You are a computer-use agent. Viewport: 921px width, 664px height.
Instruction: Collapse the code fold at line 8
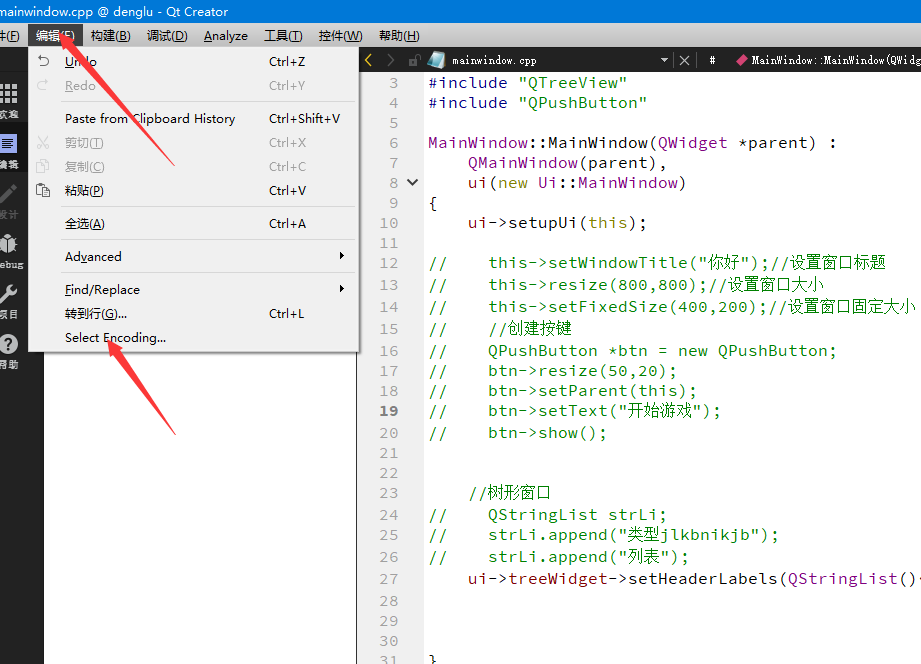coord(411,182)
